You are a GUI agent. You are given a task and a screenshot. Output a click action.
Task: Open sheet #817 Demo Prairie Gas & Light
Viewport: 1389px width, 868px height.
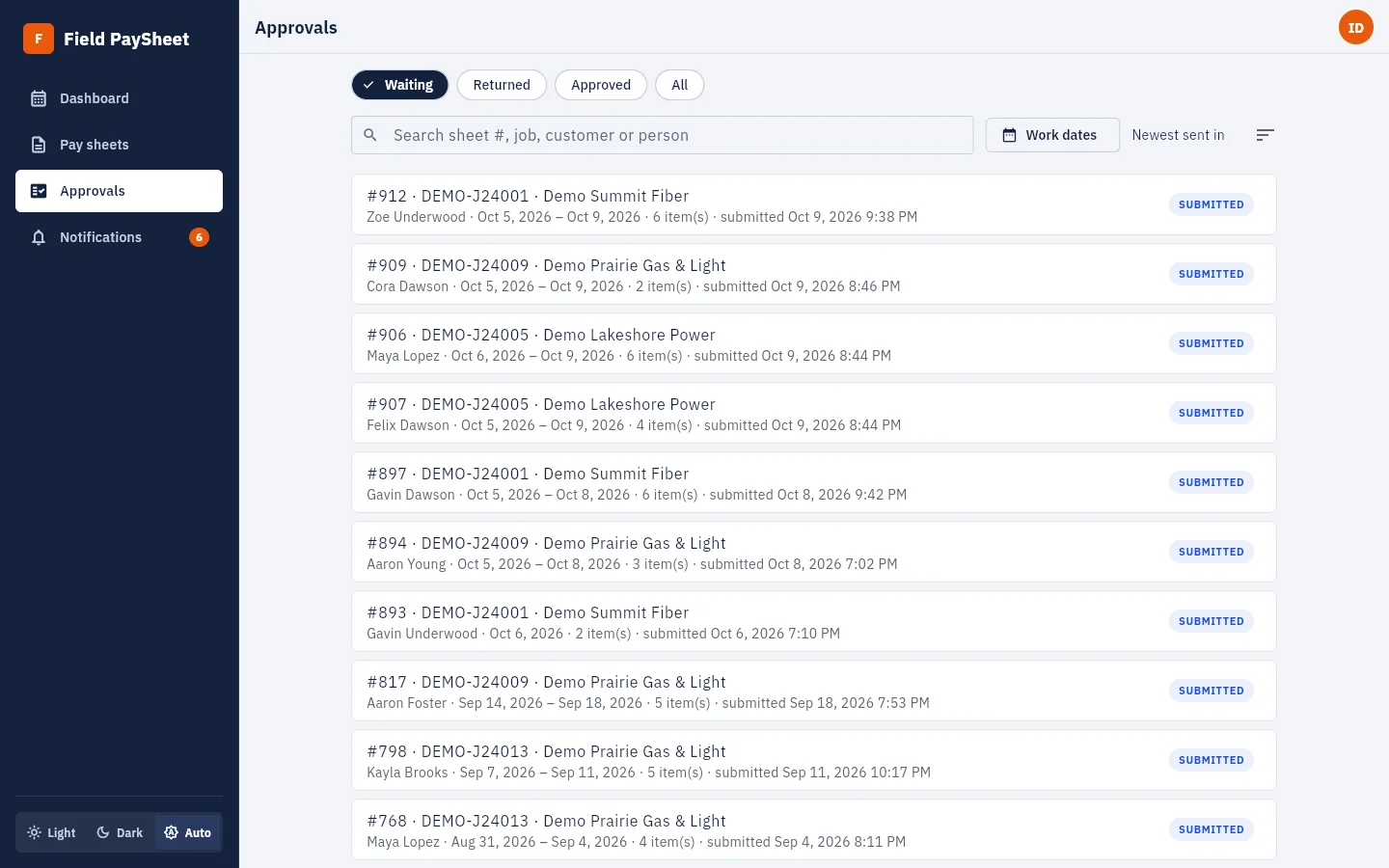814,691
